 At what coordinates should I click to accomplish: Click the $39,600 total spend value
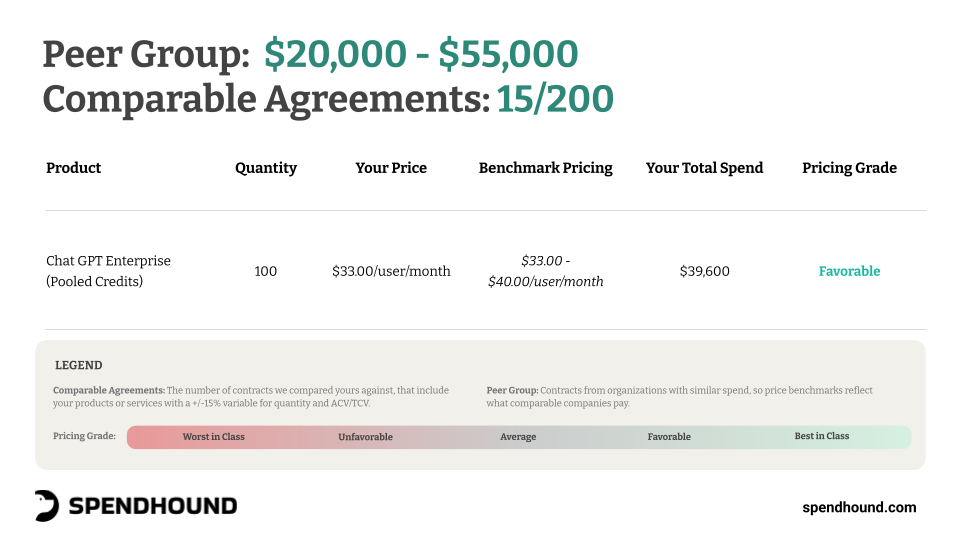tap(705, 271)
